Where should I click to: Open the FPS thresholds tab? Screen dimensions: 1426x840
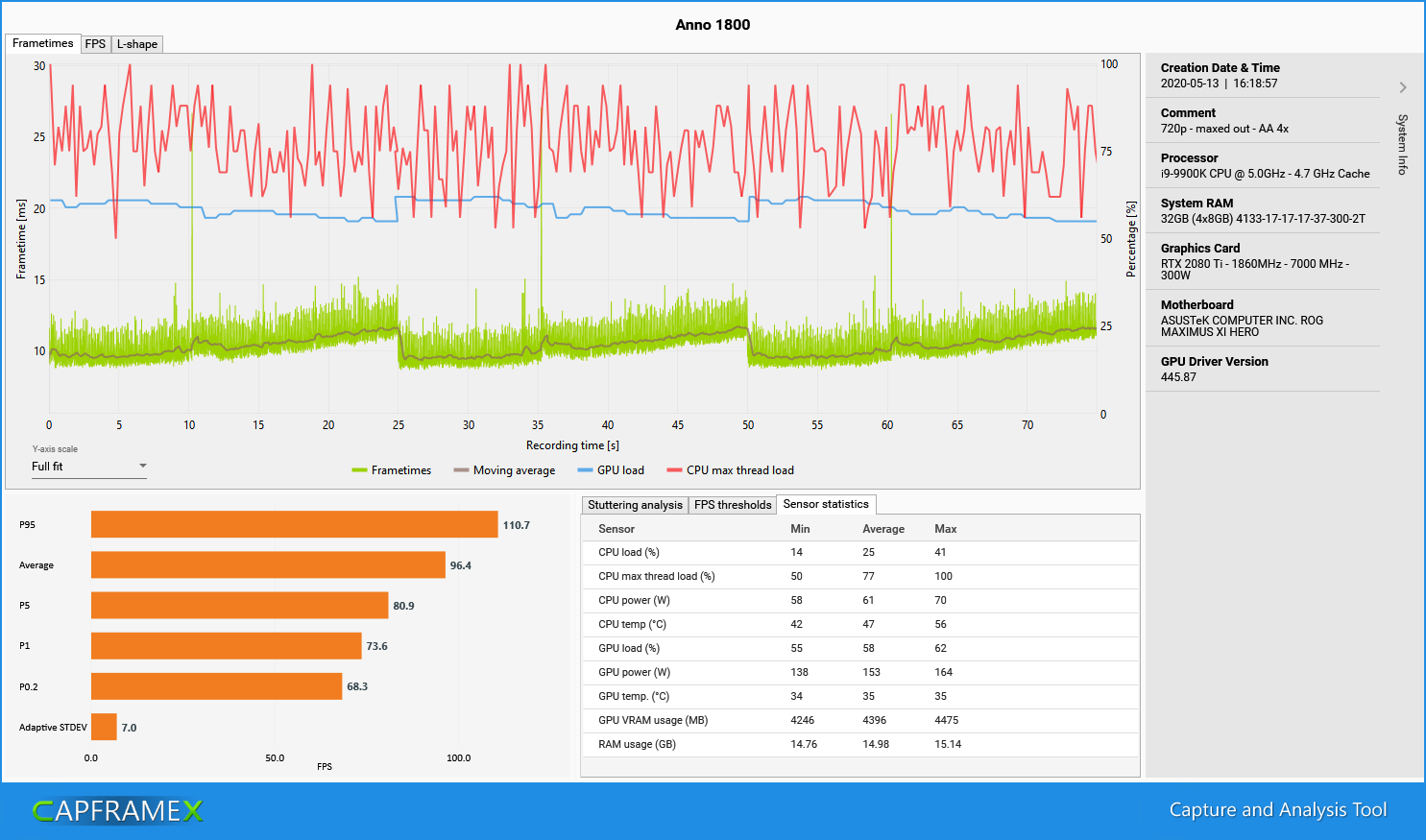733,505
